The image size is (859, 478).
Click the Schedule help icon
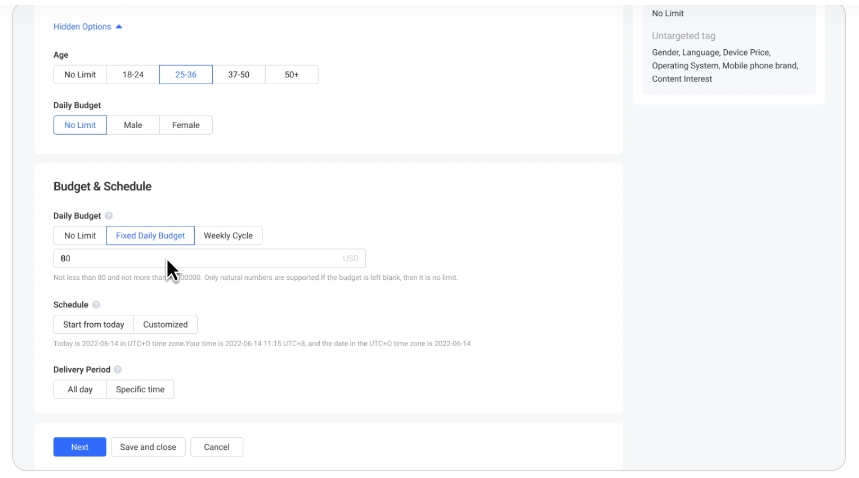point(96,304)
